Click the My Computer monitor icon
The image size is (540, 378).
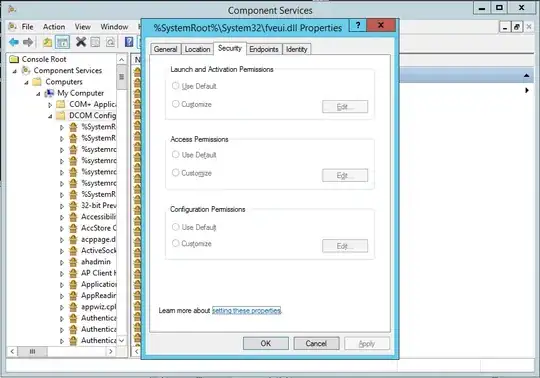point(50,93)
